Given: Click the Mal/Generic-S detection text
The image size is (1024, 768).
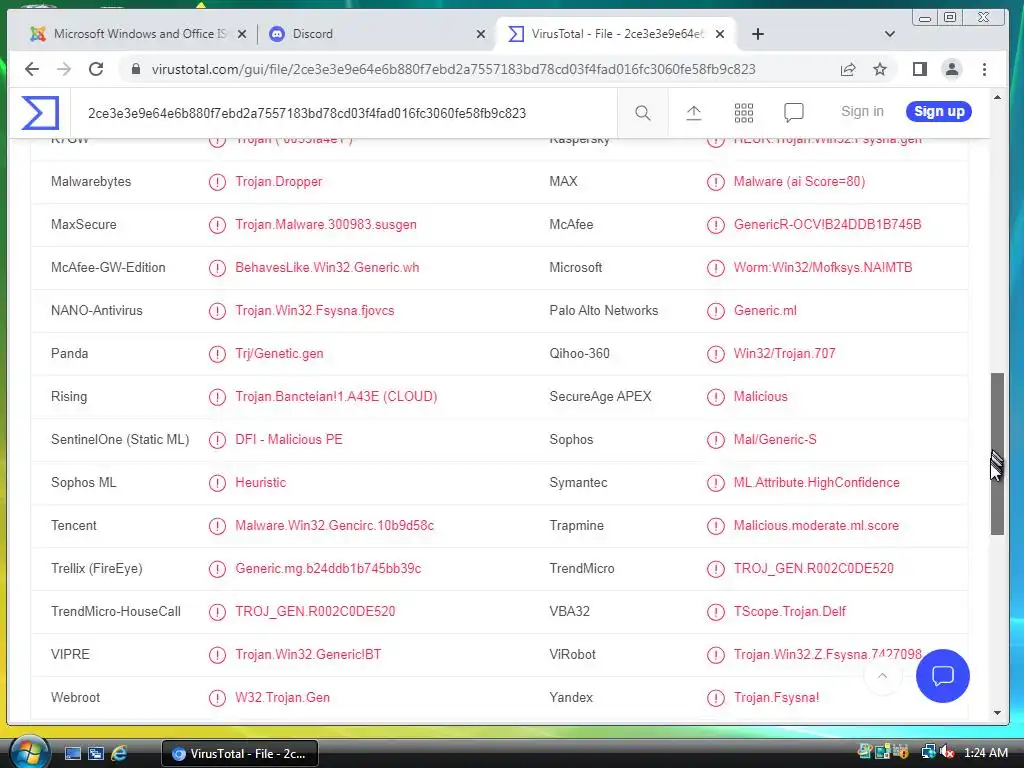Looking at the screenshot, I should pyautogui.click(x=775, y=440).
